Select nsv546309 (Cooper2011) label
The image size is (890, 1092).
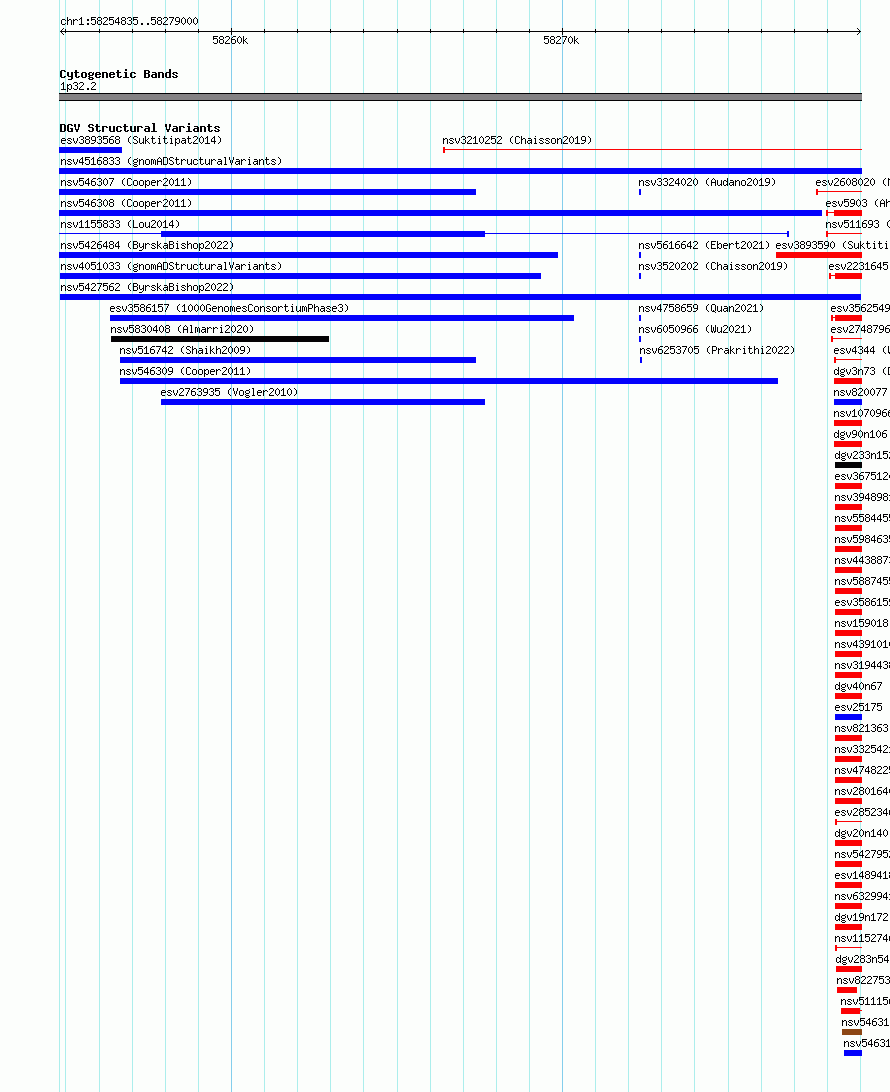185,370
